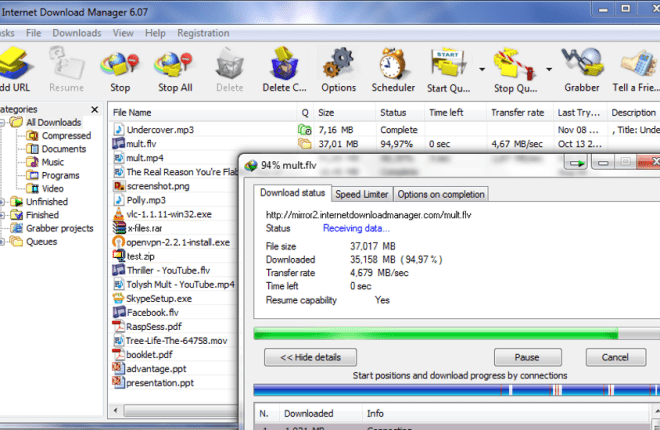
Task: Open the Downloads menu
Action: 77,33
